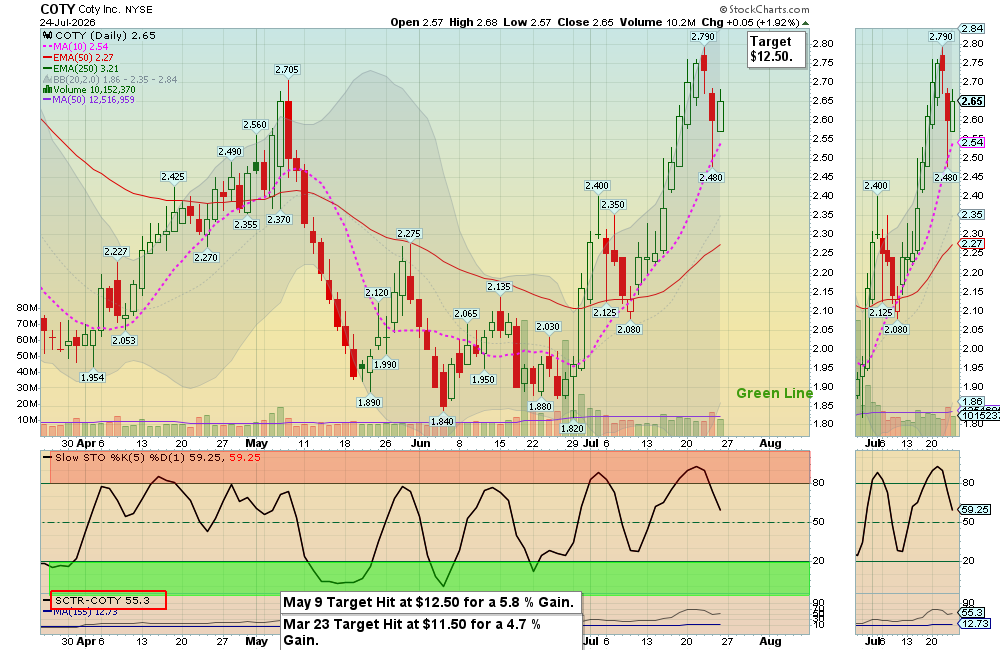
Task: Click the 2.65 current price tag on zoom chart
Action: click(973, 101)
